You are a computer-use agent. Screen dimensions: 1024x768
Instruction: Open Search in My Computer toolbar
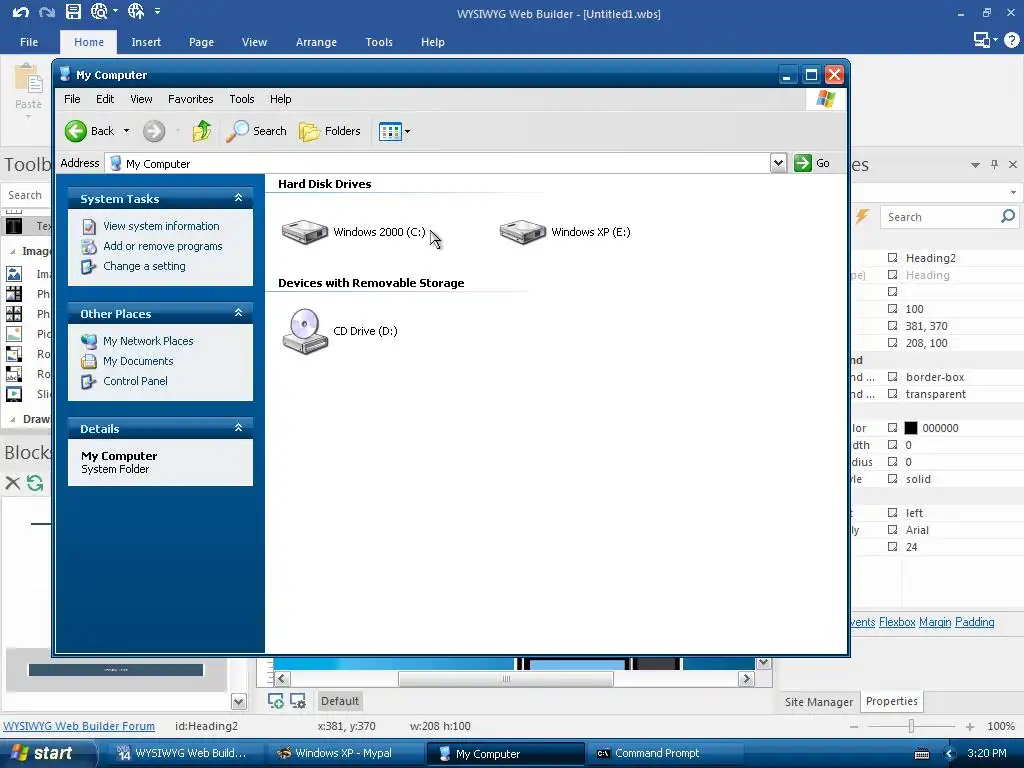[257, 131]
